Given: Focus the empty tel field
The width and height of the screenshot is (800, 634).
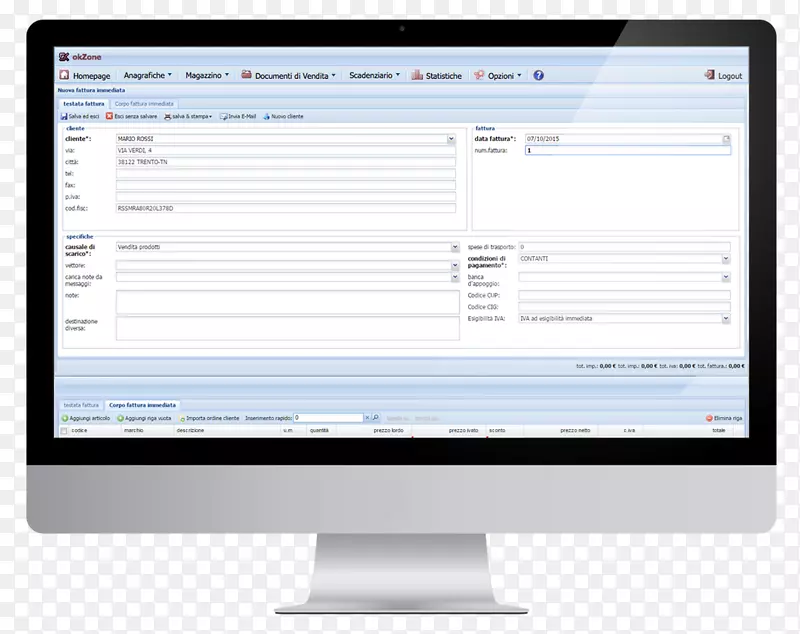Looking at the screenshot, I should click(286, 173).
